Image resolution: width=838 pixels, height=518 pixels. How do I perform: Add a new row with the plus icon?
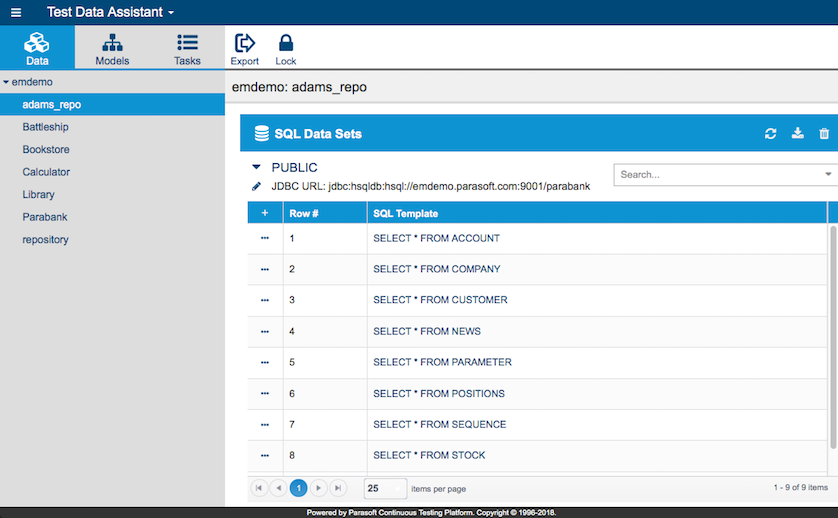pyautogui.click(x=265, y=213)
